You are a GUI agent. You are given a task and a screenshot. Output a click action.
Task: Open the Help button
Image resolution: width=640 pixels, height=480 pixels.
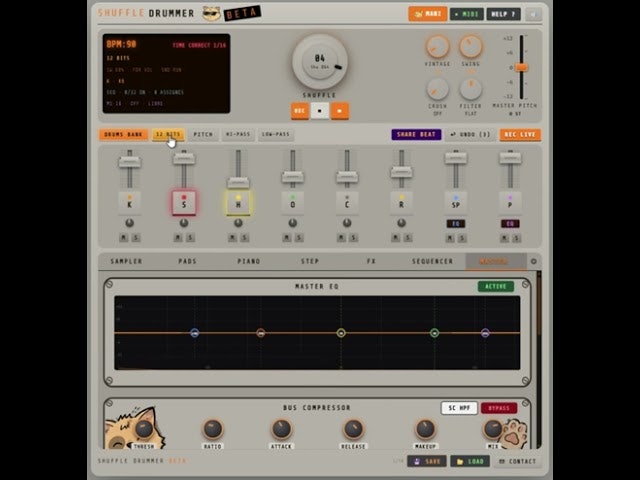coord(503,14)
